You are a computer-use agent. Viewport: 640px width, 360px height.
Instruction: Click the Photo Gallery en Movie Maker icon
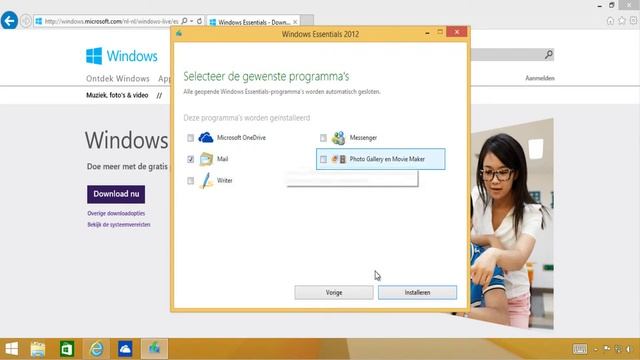pyautogui.click(x=338, y=159)
